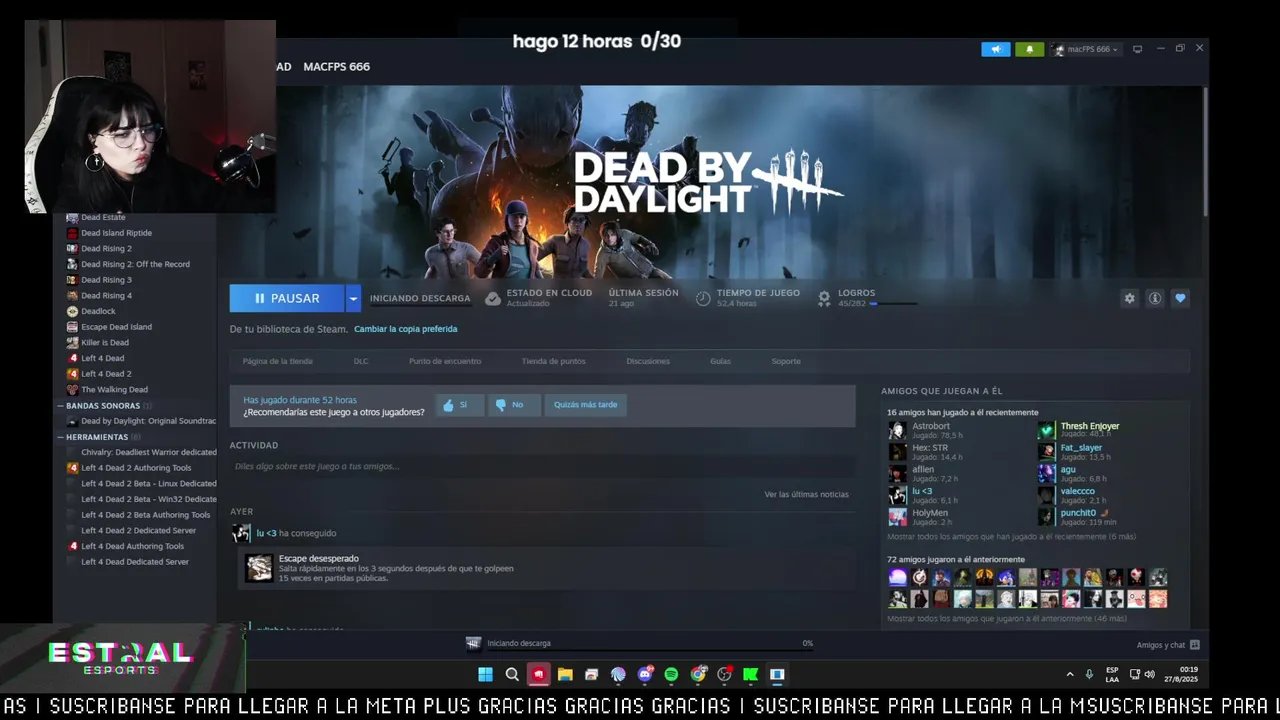Viewport: 1280px width, 720px height.
Task: Open Soporte tab
Action: (786, 361)
